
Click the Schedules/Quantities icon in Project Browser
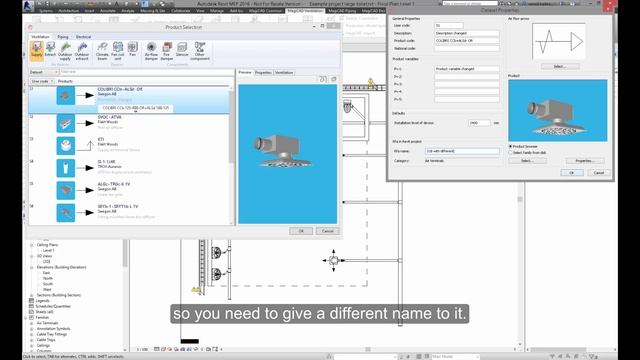click(x=31, y=306)
